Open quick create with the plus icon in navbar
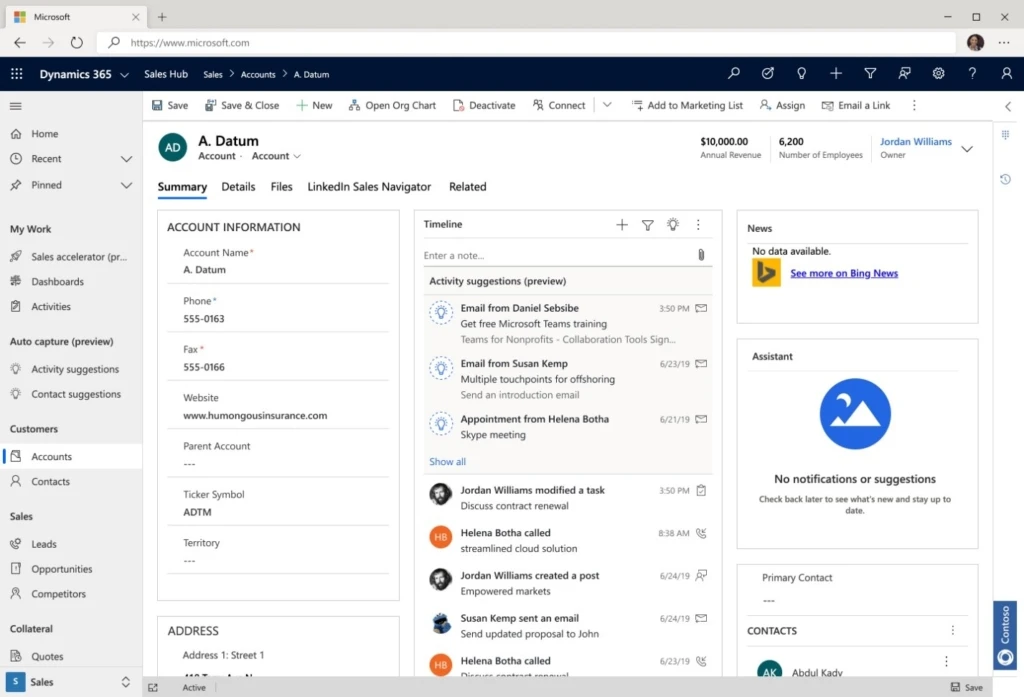 point(836,73)
